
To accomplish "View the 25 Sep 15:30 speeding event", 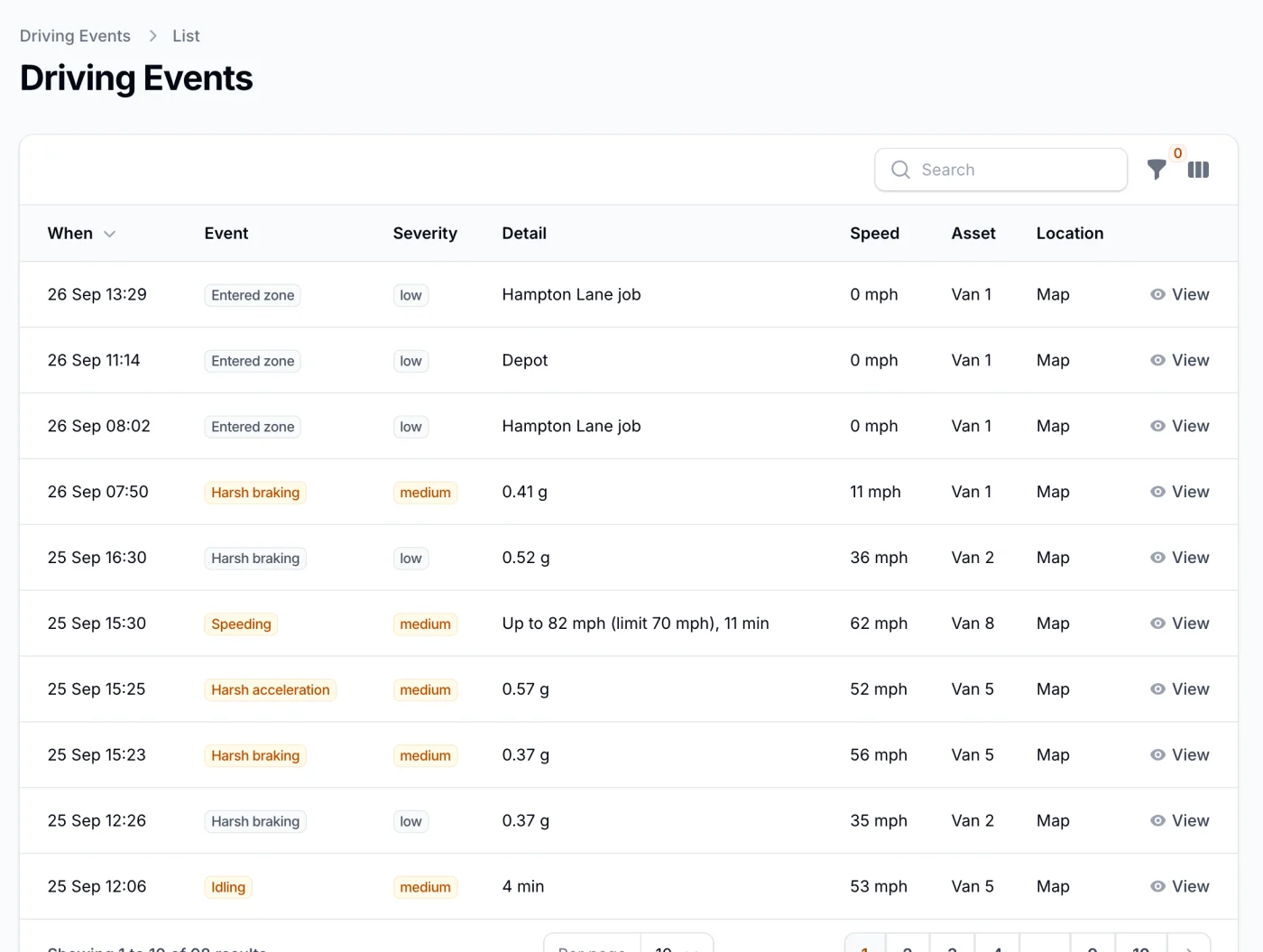I will (x=1180, y=624).
